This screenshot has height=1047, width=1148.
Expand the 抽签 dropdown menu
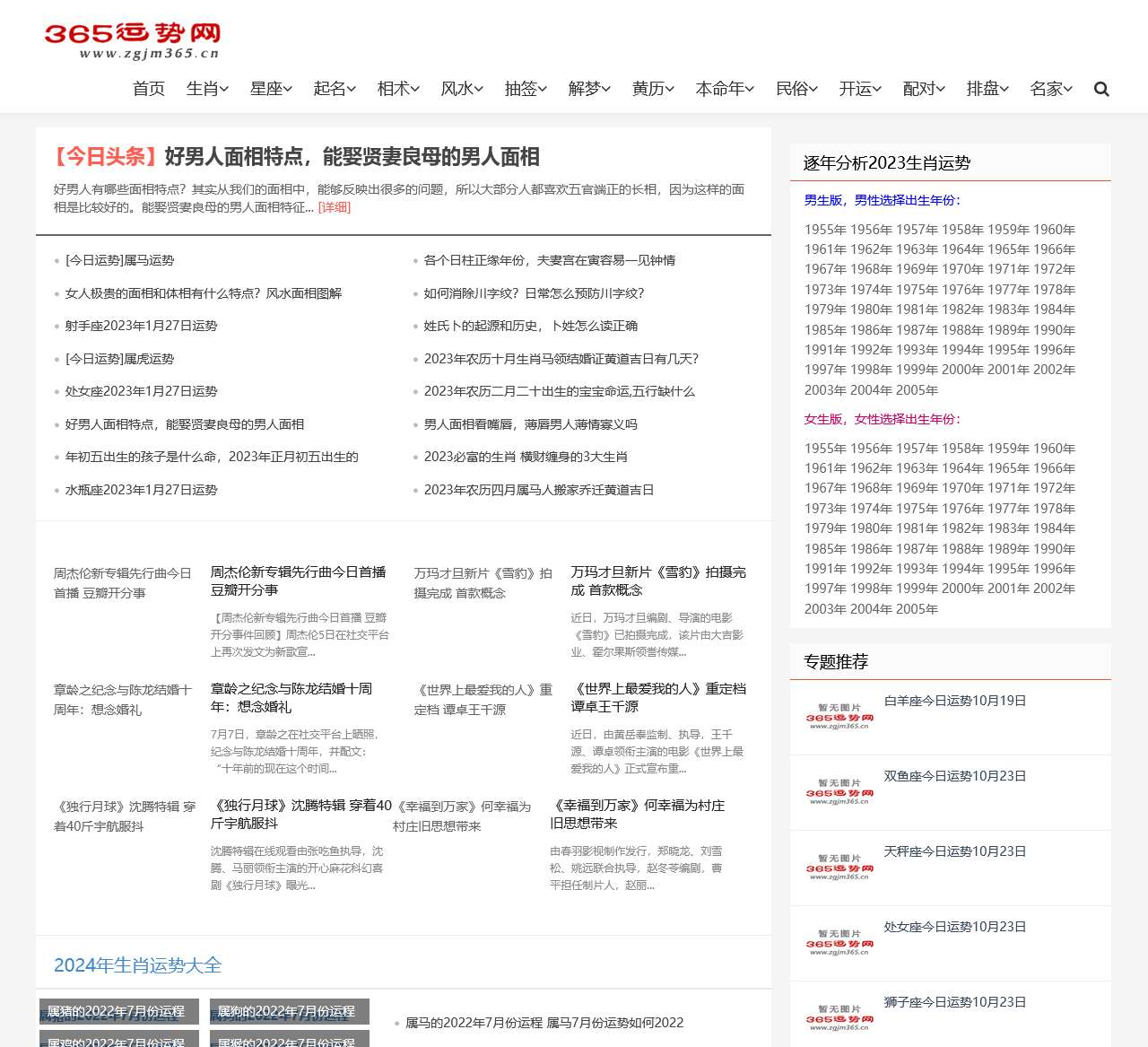[526, 89]
